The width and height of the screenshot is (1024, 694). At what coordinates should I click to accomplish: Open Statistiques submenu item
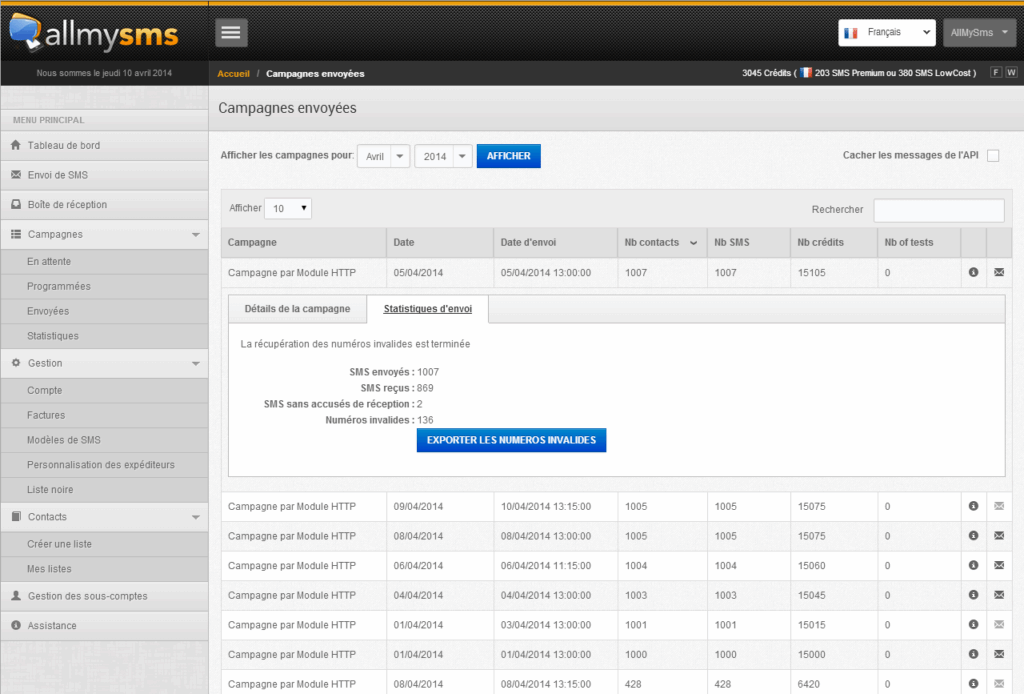pyautogui.click(x=104, y=336)
